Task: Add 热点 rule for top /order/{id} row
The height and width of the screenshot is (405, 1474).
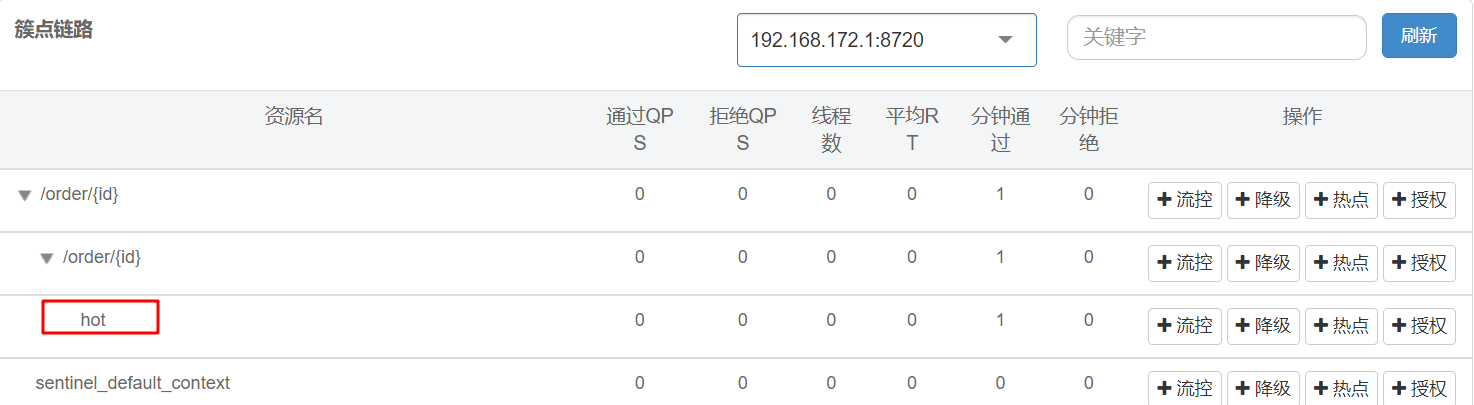Action: [1341, 200]
